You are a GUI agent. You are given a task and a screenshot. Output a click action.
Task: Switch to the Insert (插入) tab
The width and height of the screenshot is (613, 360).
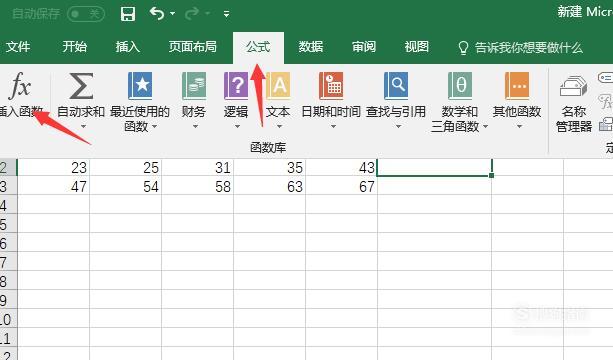(x=127, y=47)
